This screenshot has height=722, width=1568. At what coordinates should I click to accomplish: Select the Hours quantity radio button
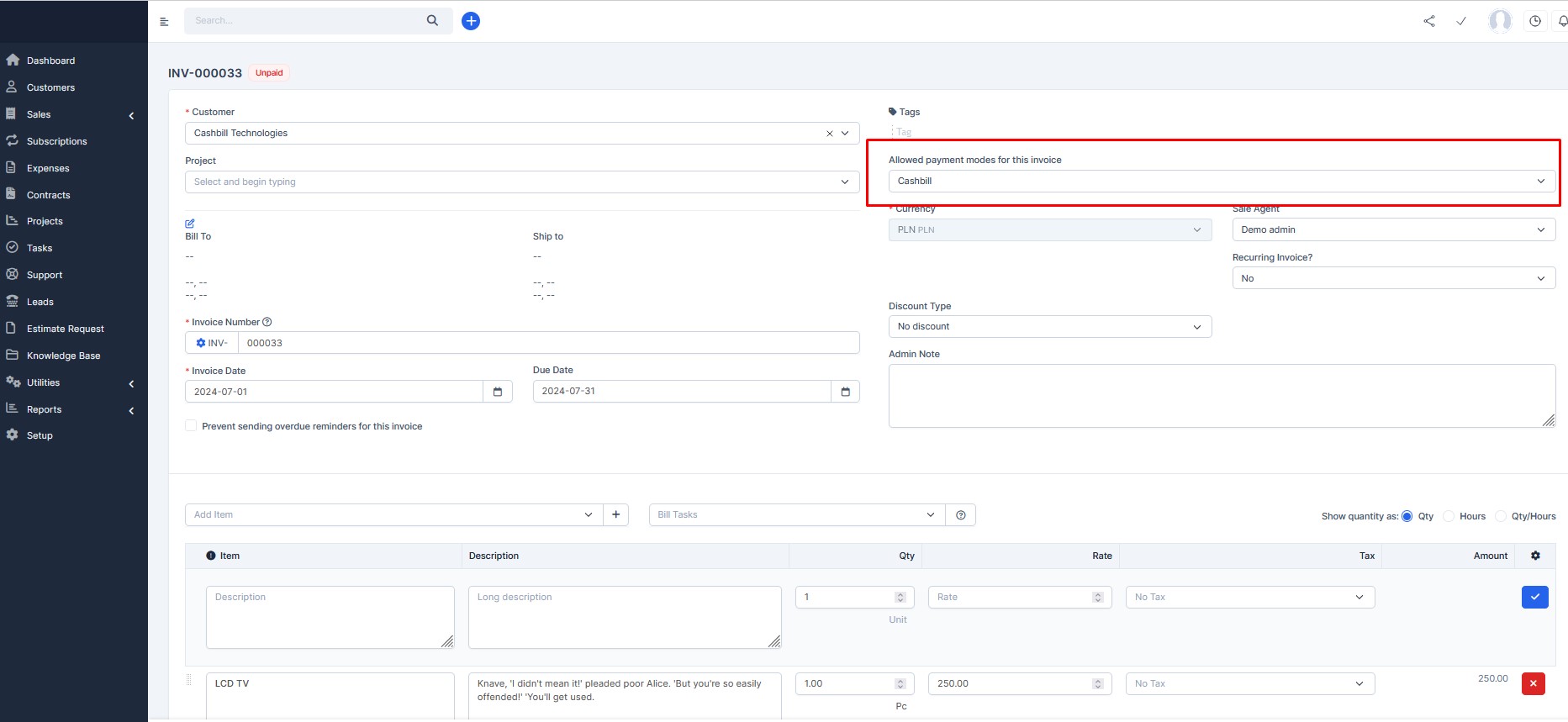point(1449,516)
